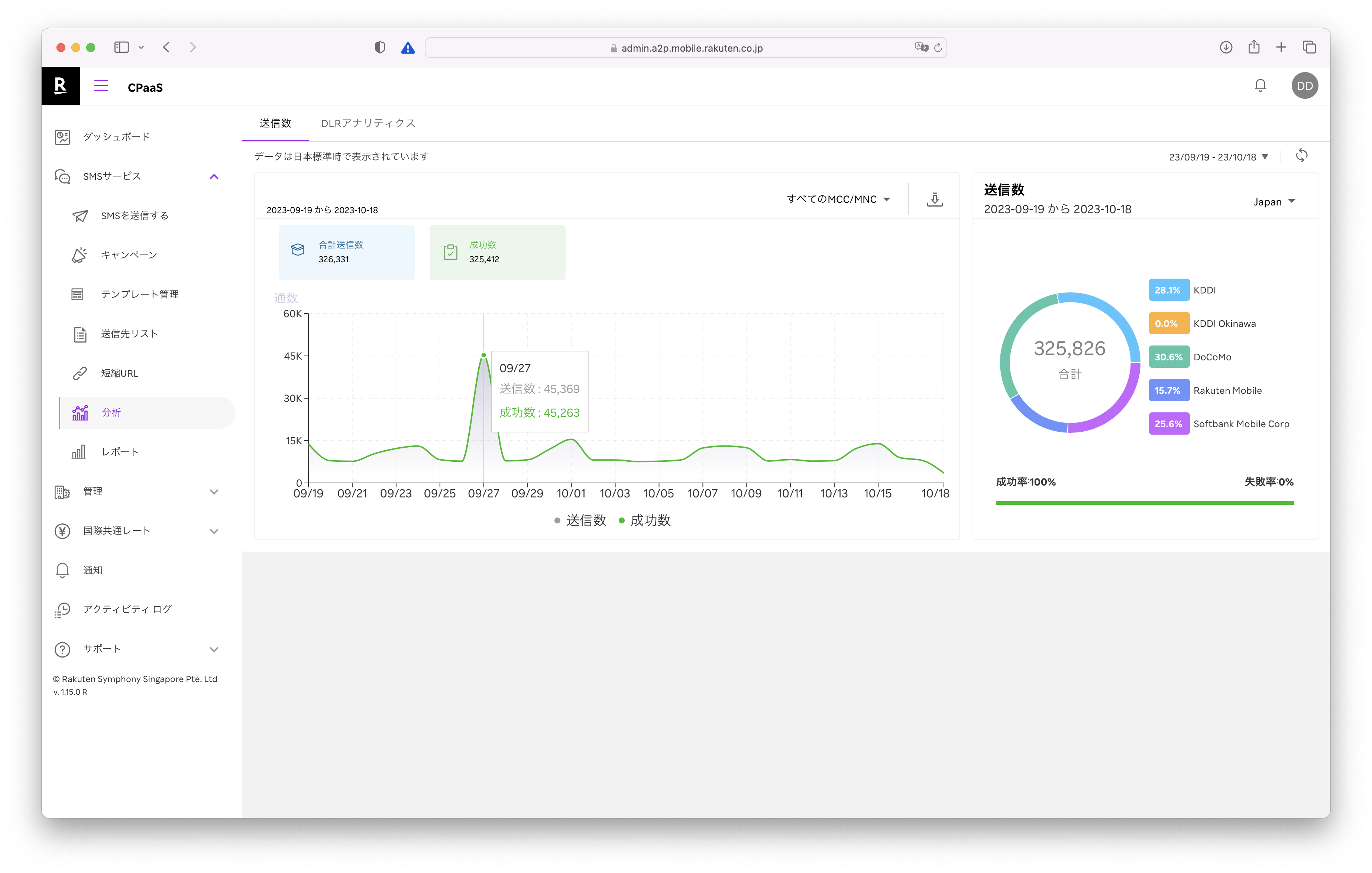1372x873 pixels.
Task: Open Safari sidebar options chevron
Action: point(141,48)
